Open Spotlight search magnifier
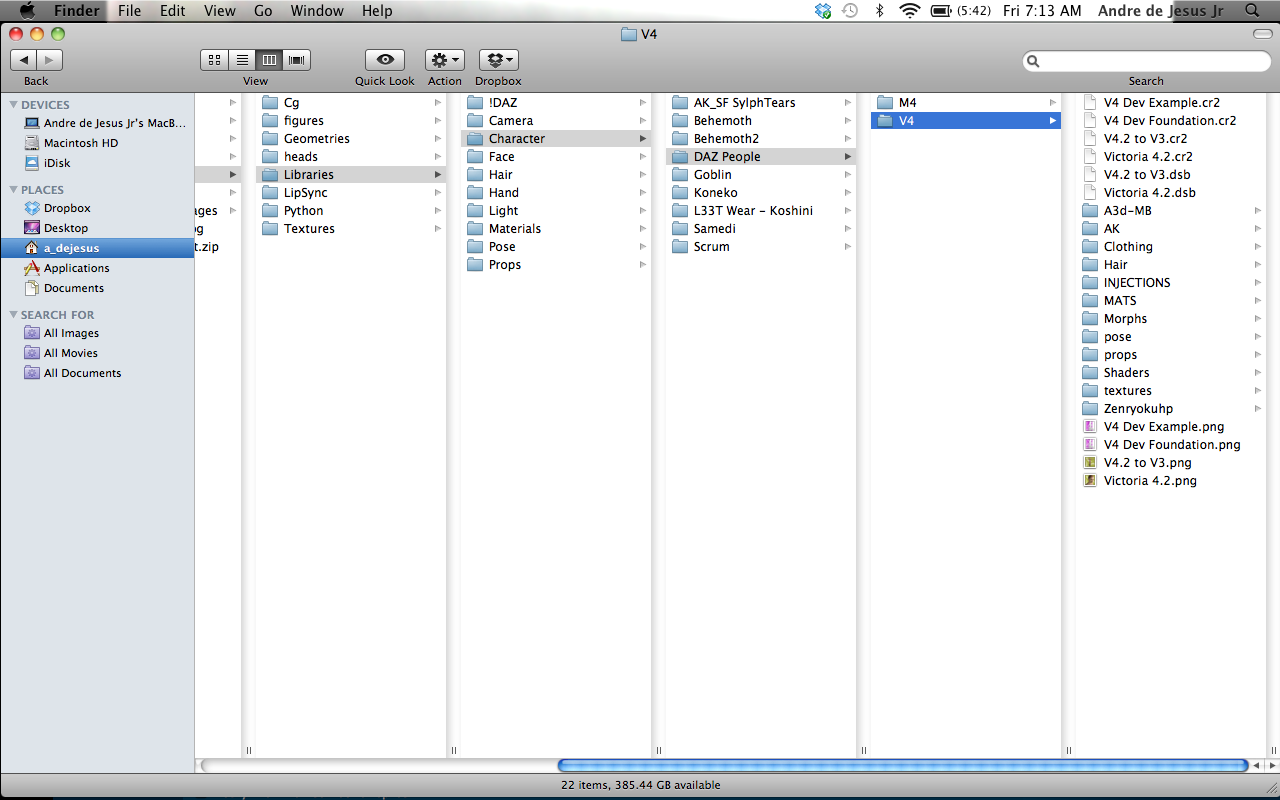Image resolution: width=1280 pixels, height=800 pixels. point(1252,11)
